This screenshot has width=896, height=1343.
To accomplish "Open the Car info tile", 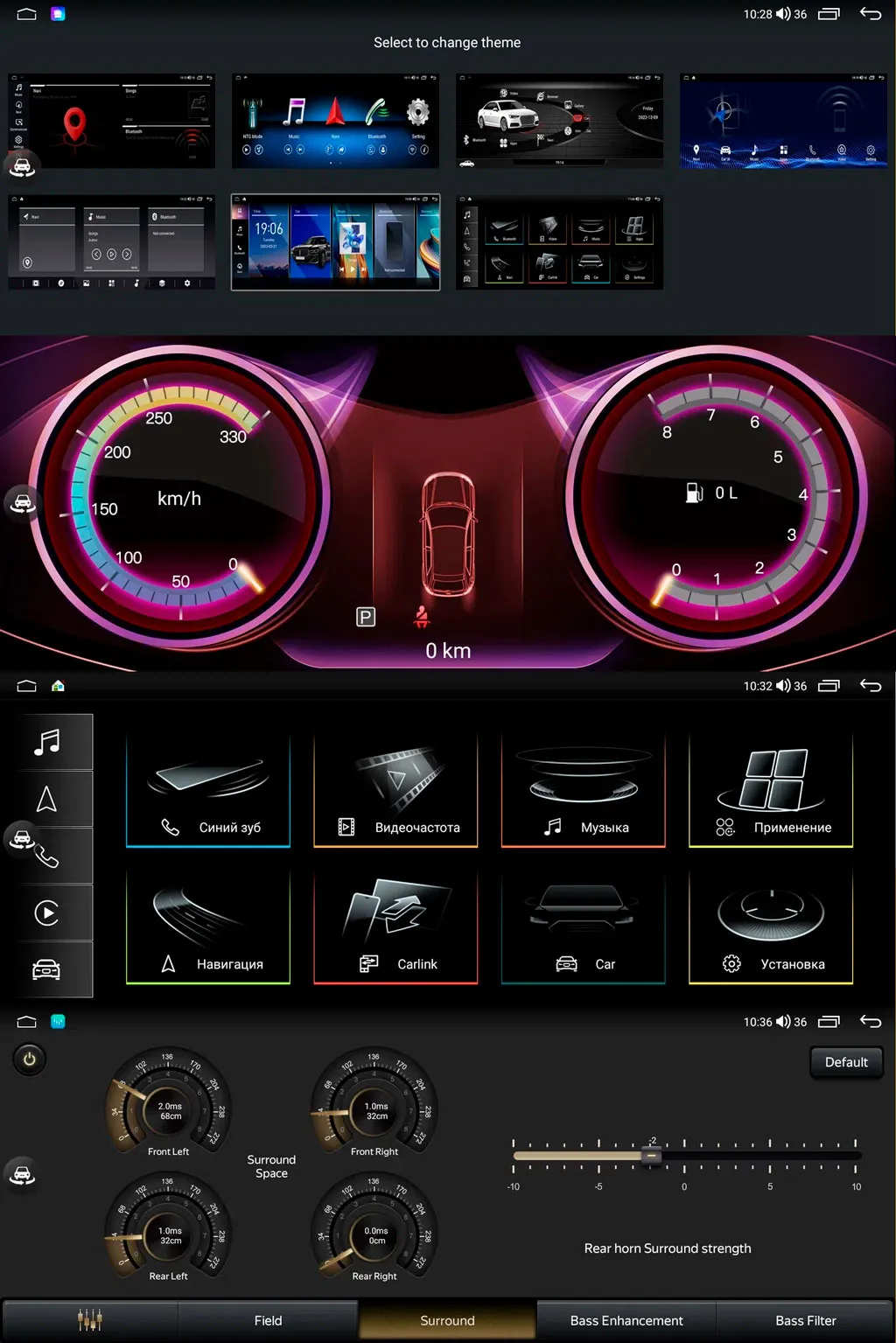I will coord(584,927).
